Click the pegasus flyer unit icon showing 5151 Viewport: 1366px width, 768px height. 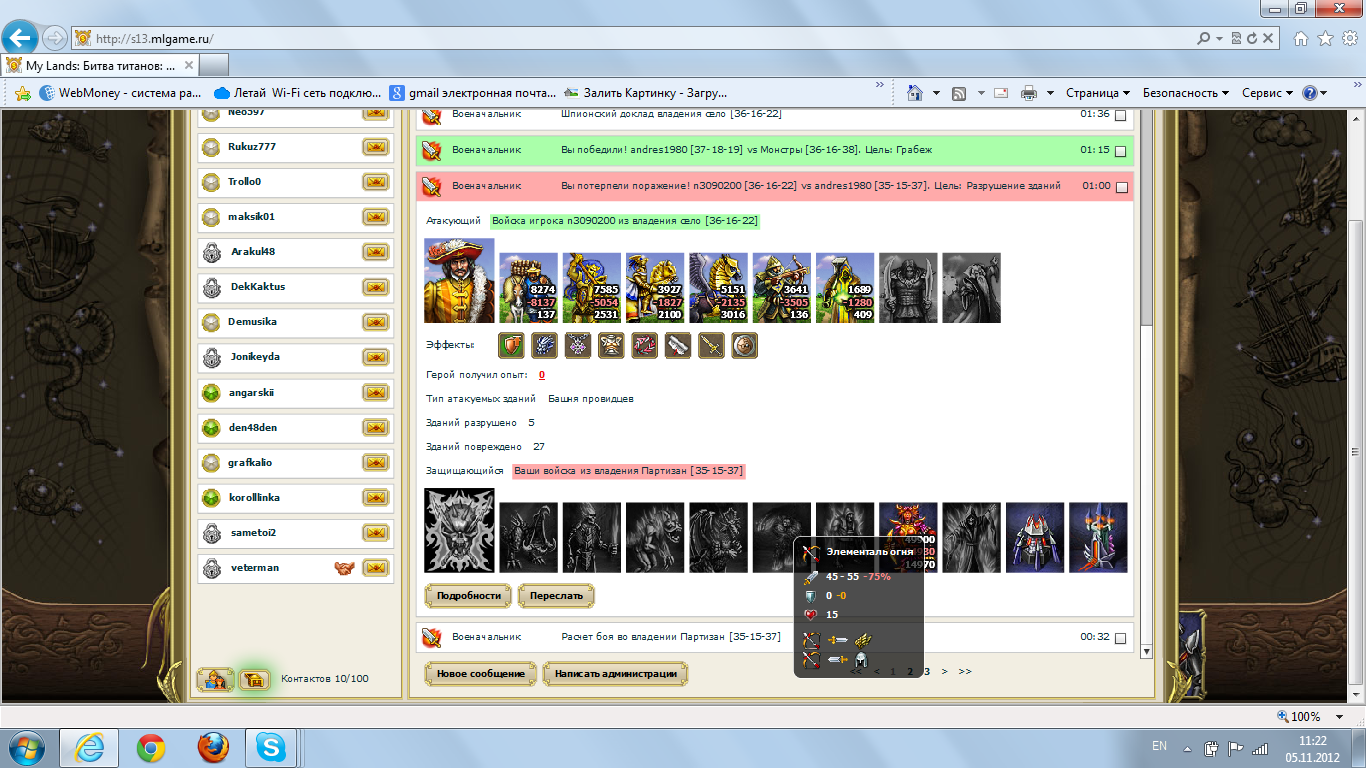[x=719, y=288]
